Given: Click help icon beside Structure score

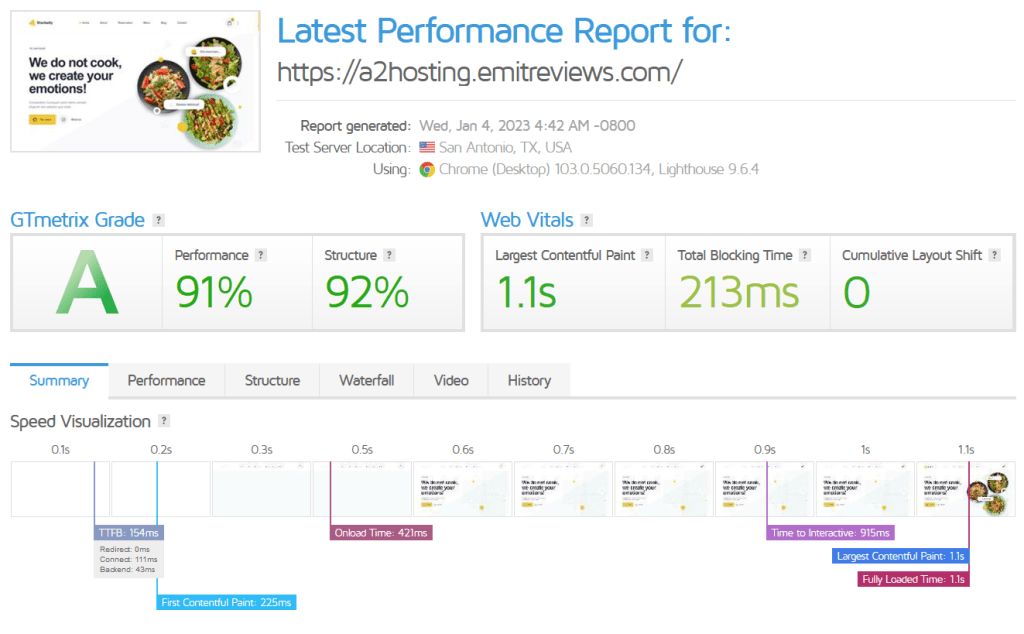Looking at the screenshot, I should (x=389, y=255).
